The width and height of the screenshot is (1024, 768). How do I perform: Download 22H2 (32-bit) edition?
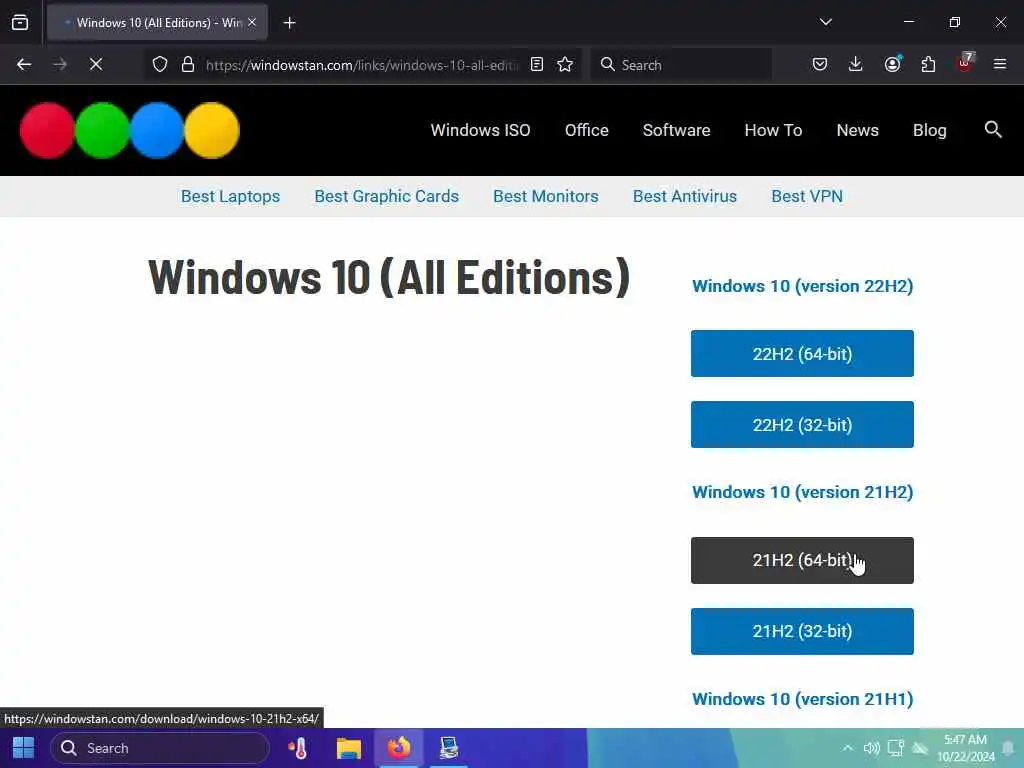pos(802,424)
